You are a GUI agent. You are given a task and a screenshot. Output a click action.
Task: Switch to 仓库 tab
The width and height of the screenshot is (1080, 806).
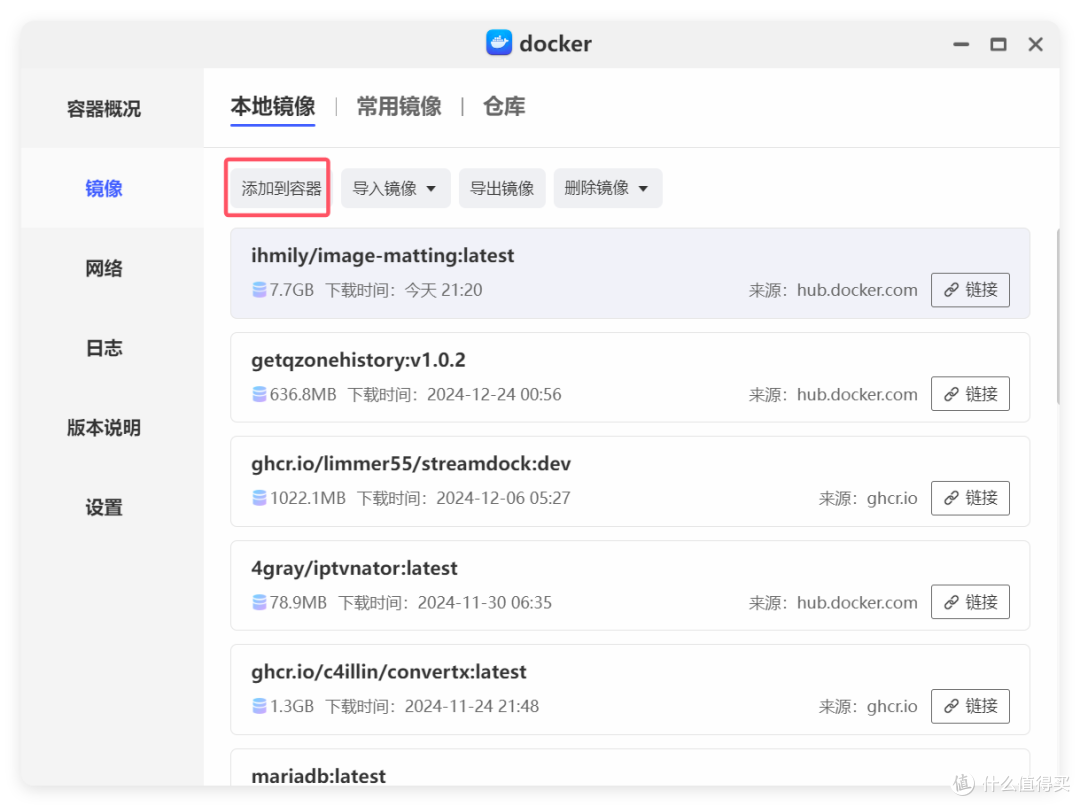(x=504, y=107)
